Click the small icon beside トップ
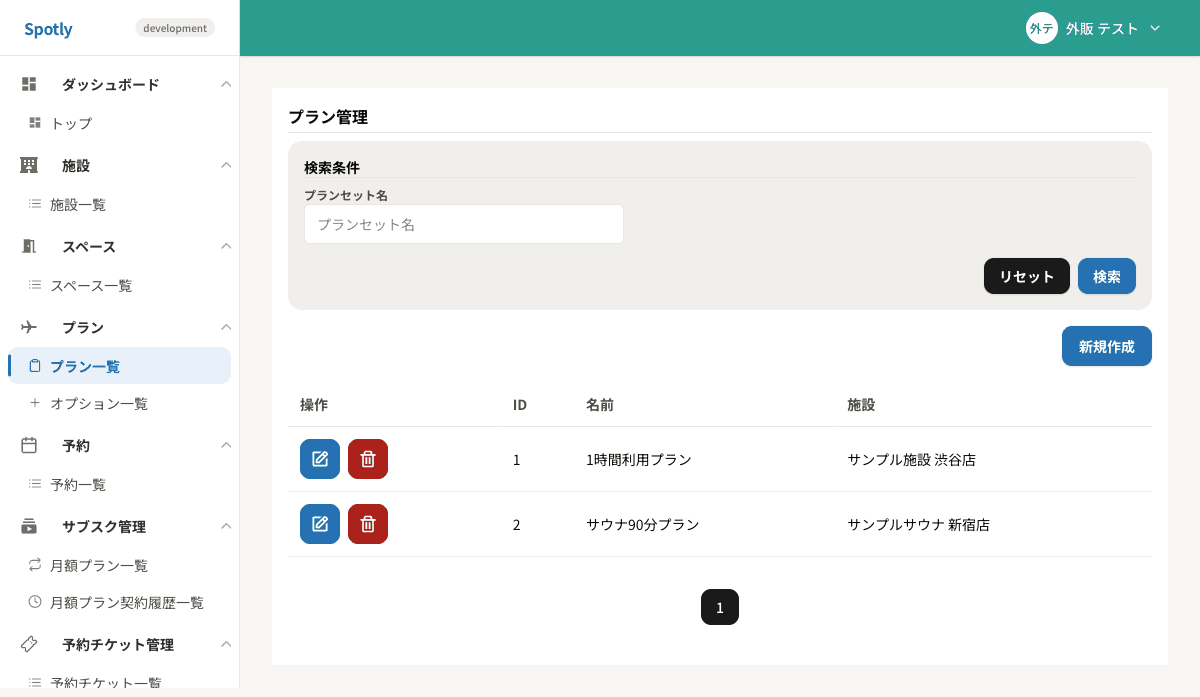Image resolution: width=1200 pixels, height=697 pixels. [x=35, y=123]
